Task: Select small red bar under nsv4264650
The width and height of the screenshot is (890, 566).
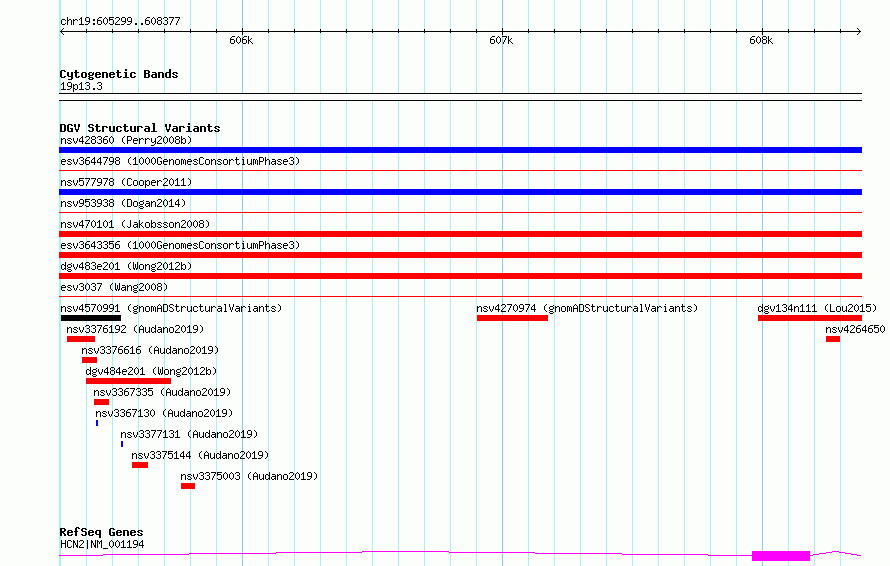Action: [x=833, y=339]
